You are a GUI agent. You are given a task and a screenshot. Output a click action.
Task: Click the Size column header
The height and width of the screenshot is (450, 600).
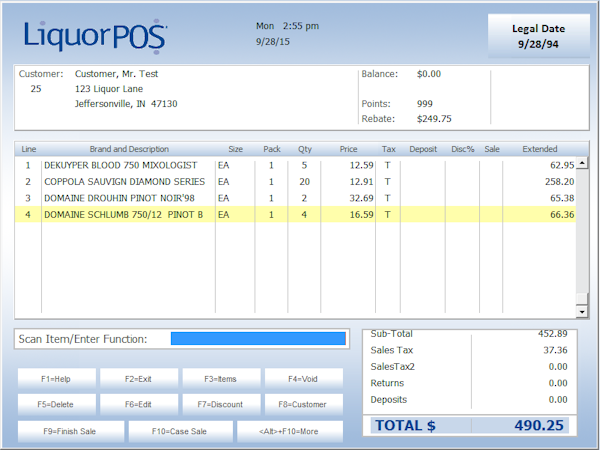(x=235, y=149)
